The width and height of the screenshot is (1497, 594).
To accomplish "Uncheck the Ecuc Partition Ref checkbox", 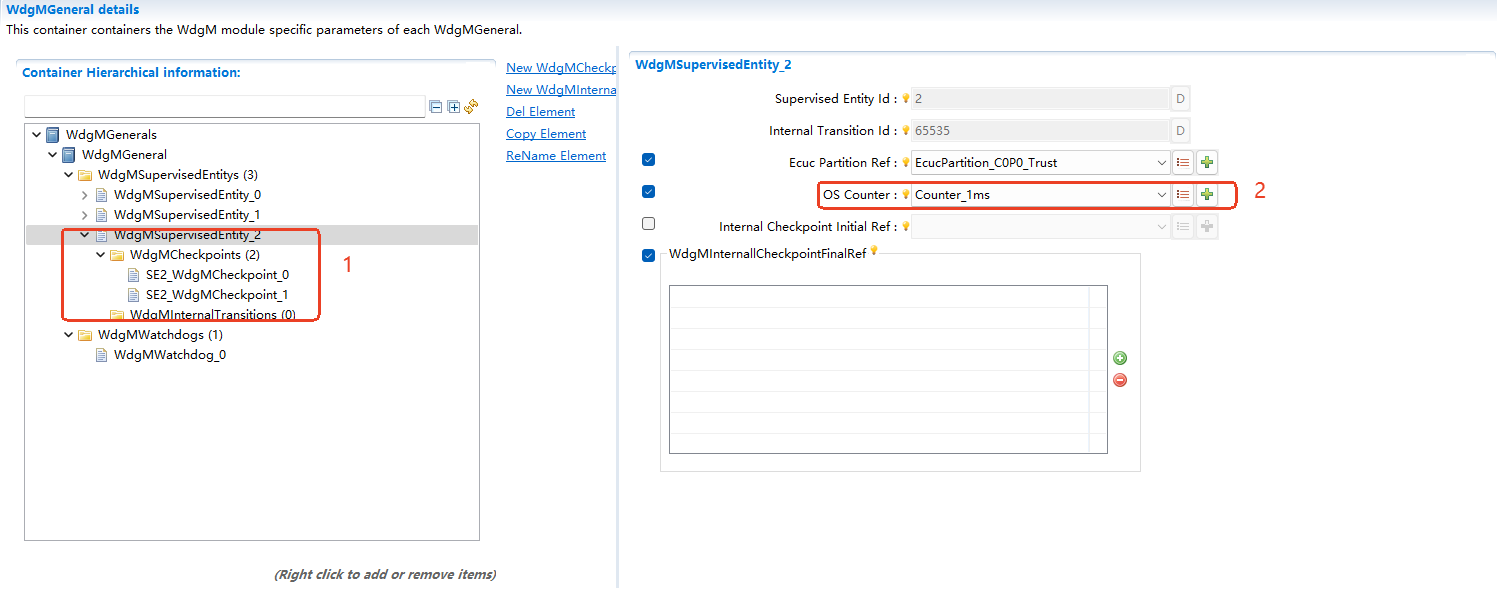I will click(648, 160).
